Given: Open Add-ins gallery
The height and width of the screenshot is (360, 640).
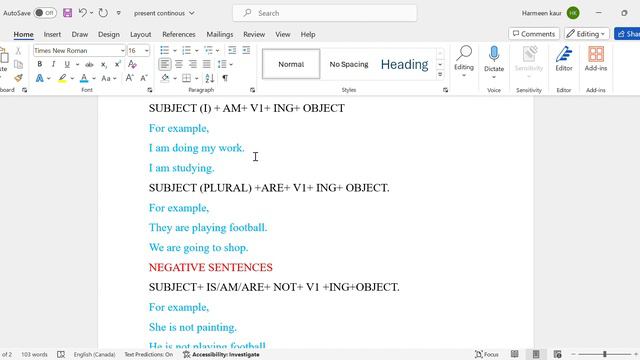Looking at the screenshot, I should (596, 59).
